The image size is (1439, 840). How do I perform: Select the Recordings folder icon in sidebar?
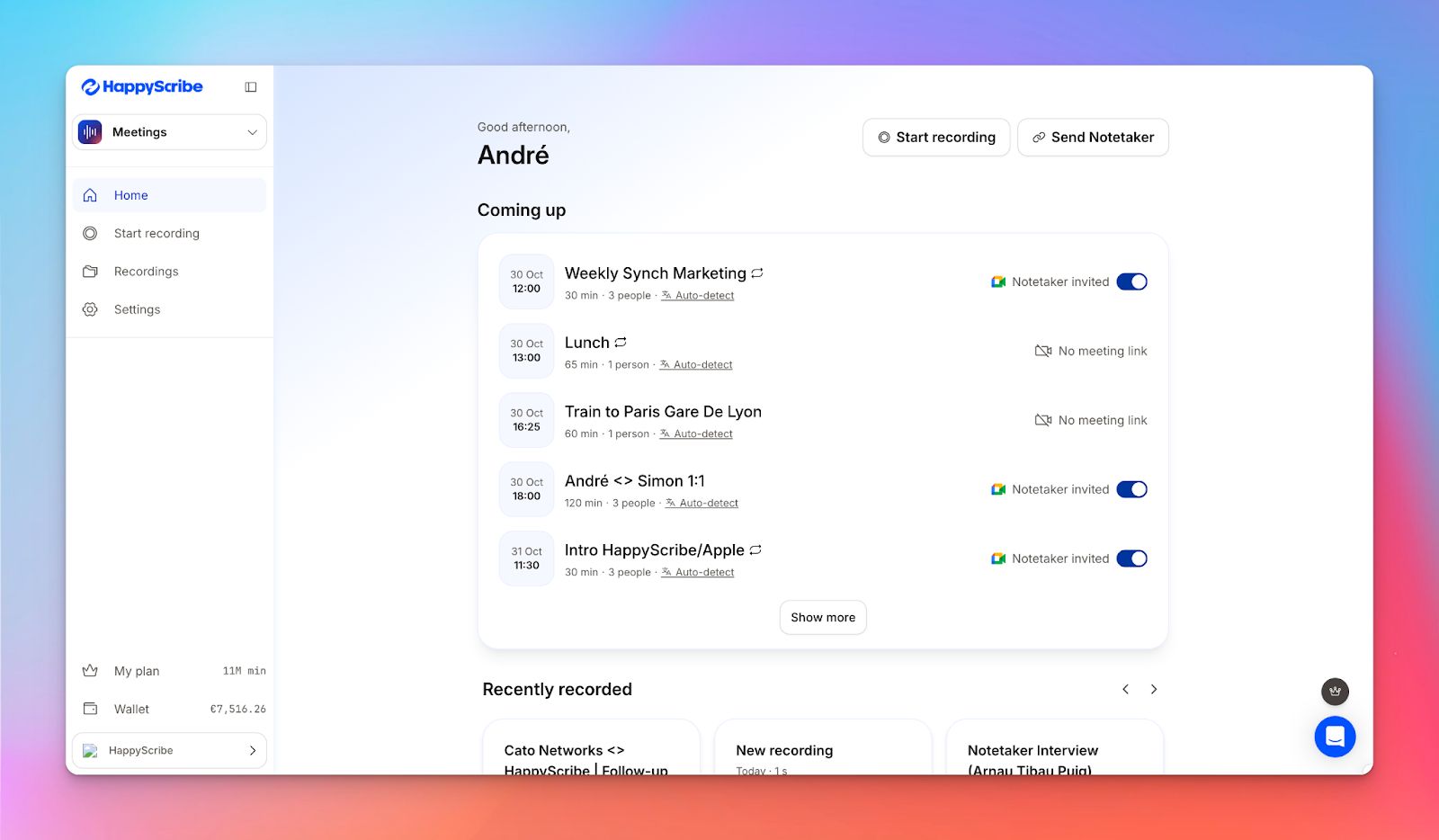click(90, 271)
